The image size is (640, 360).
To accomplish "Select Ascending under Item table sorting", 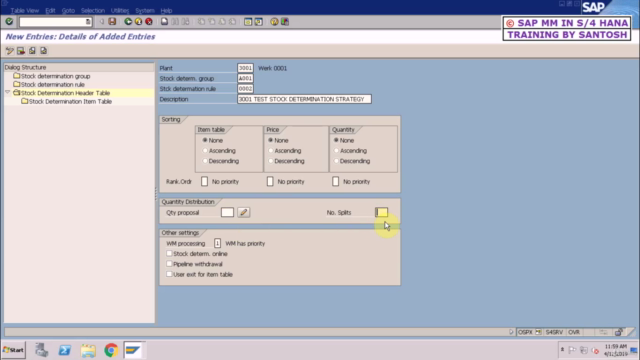I will point(205,151).
